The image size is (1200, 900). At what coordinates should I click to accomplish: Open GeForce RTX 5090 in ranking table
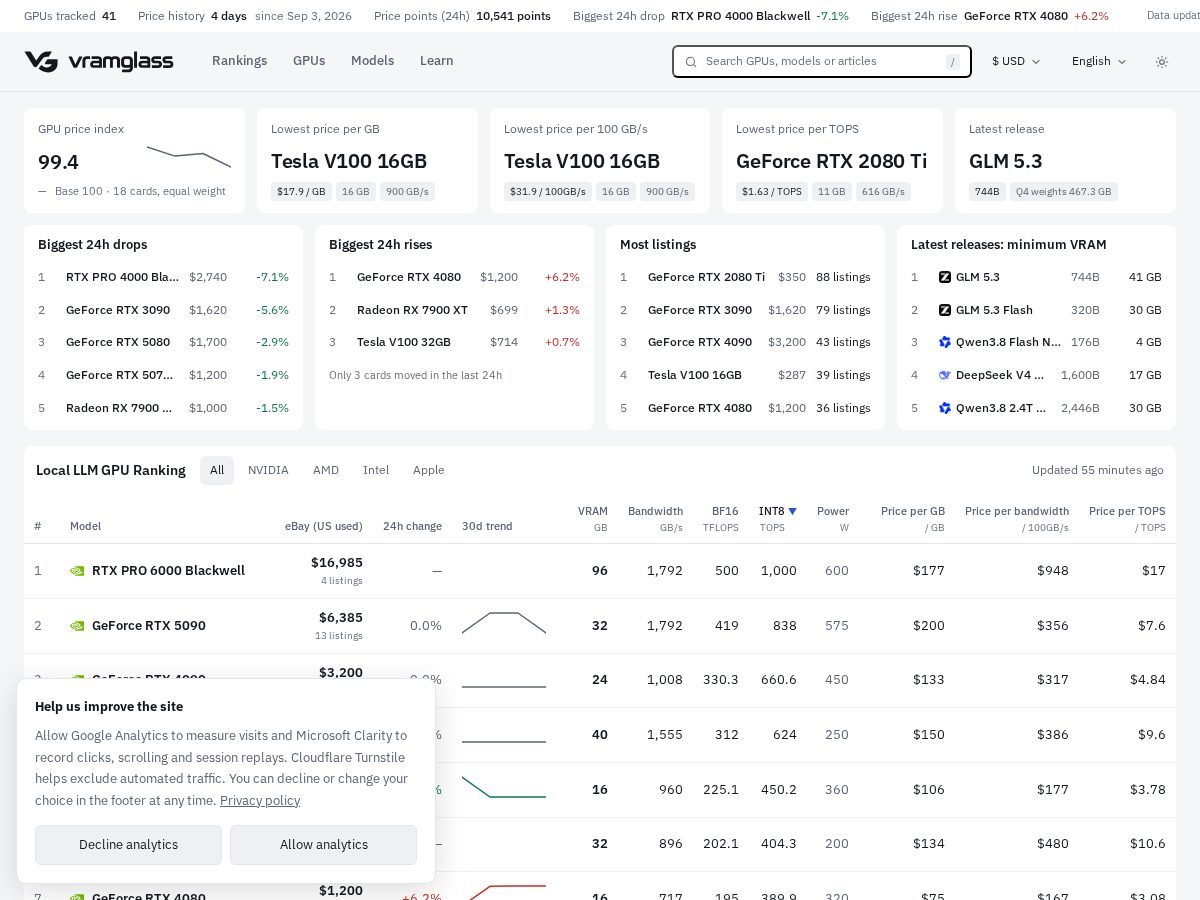[x=149, y=626]
